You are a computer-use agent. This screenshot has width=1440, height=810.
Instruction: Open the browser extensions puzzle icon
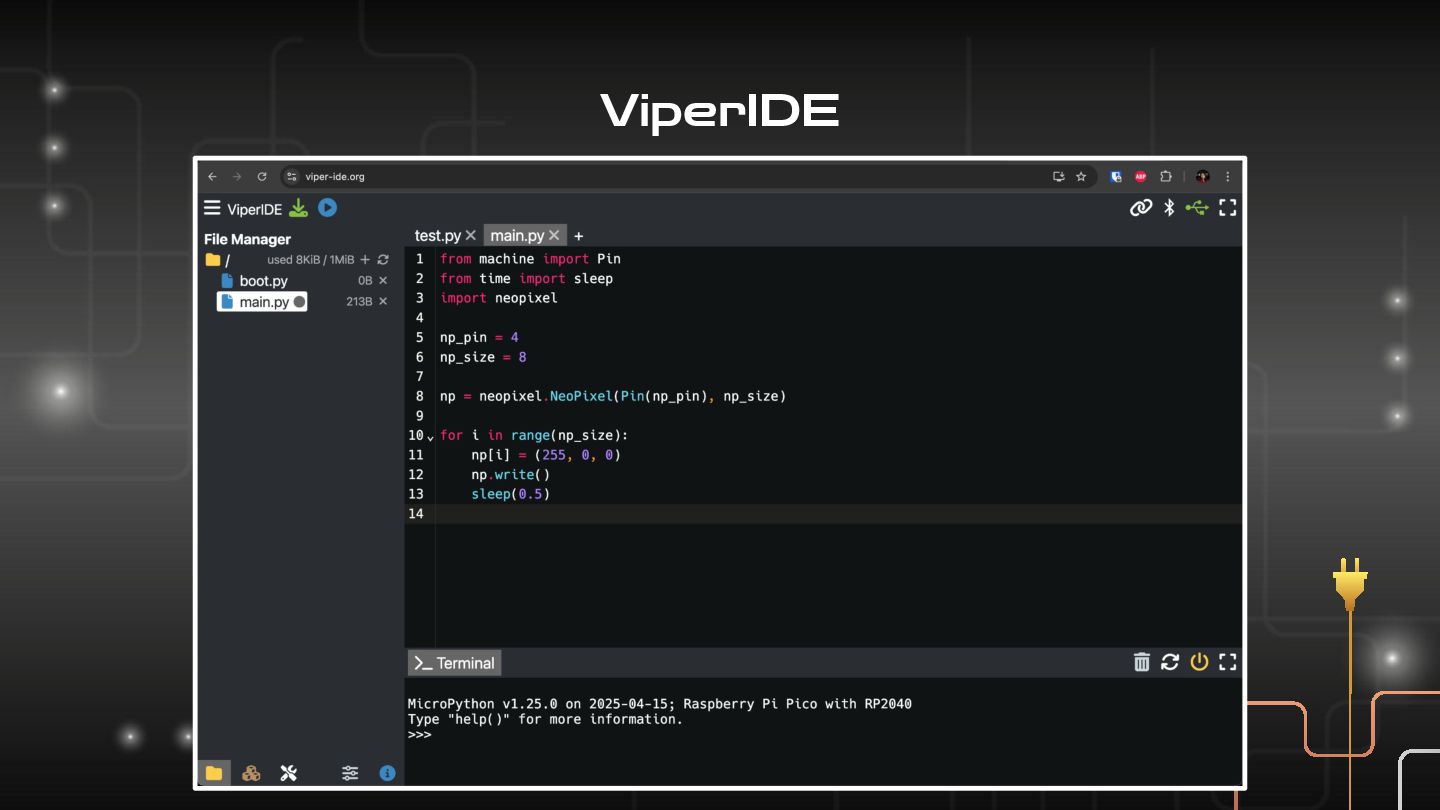coord(1166,177)
